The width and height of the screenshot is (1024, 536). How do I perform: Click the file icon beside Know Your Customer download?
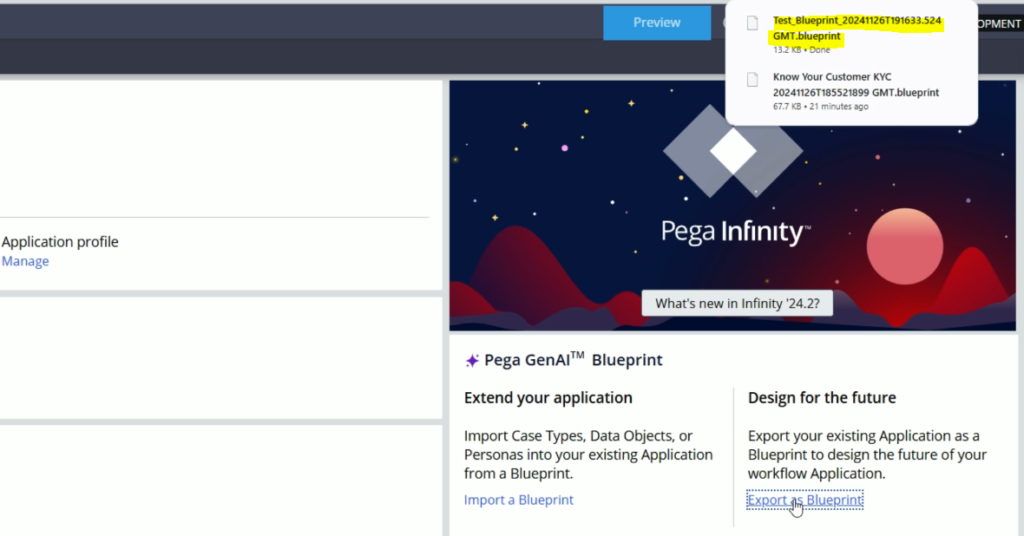(752, 80)
